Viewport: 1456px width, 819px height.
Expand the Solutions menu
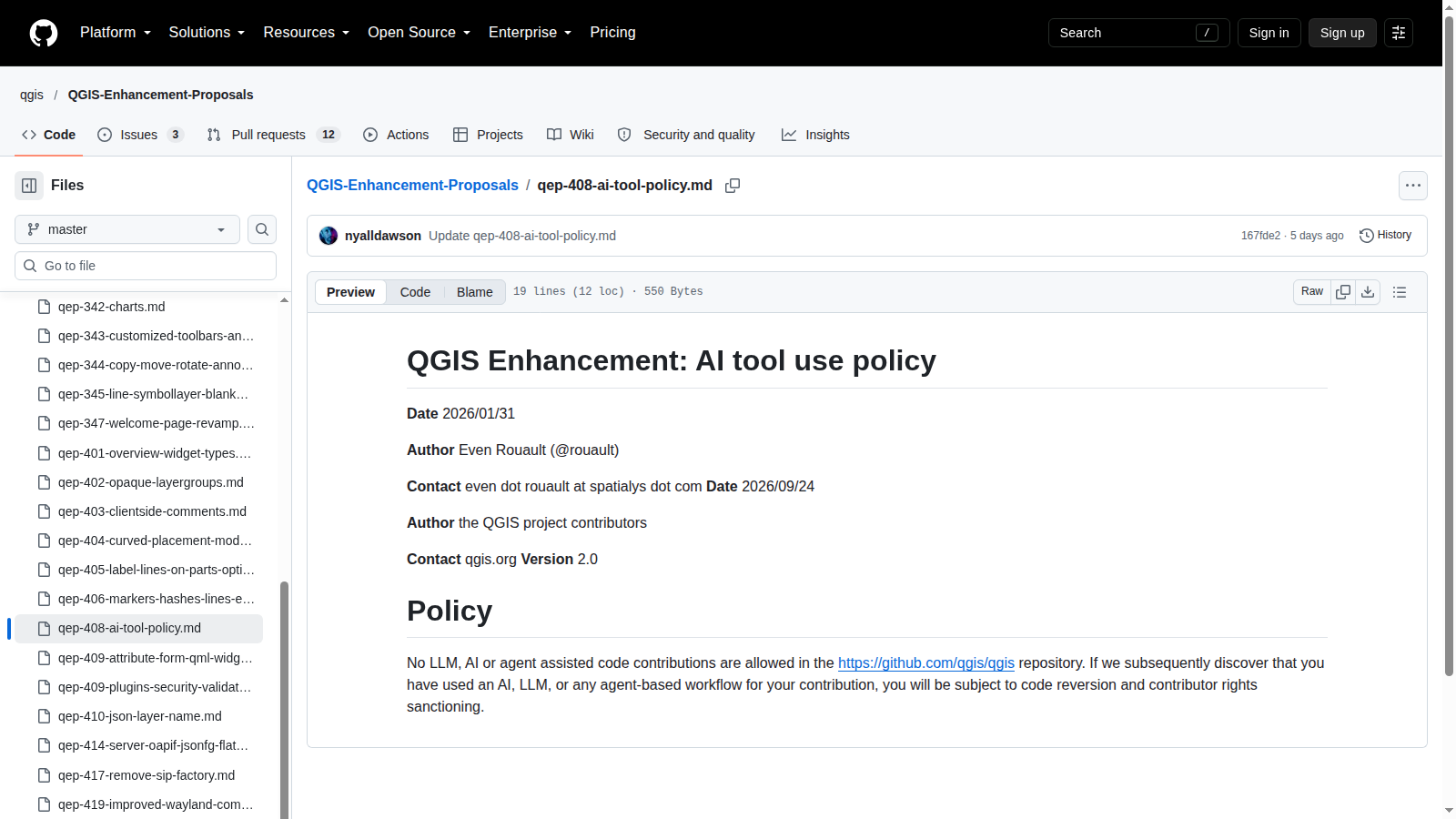[x=207, y=33]
